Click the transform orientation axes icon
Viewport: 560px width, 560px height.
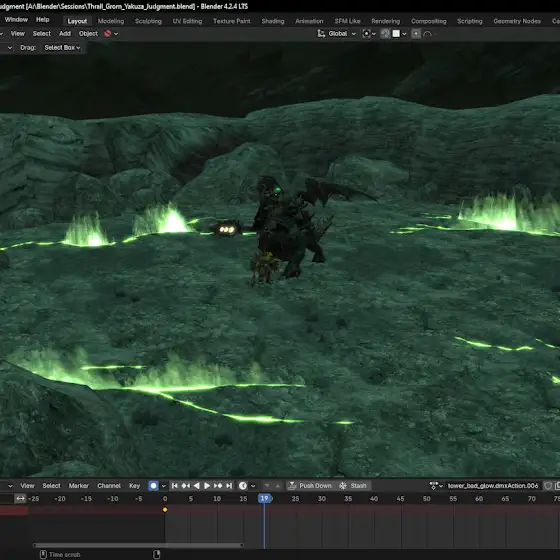point(321,34)
